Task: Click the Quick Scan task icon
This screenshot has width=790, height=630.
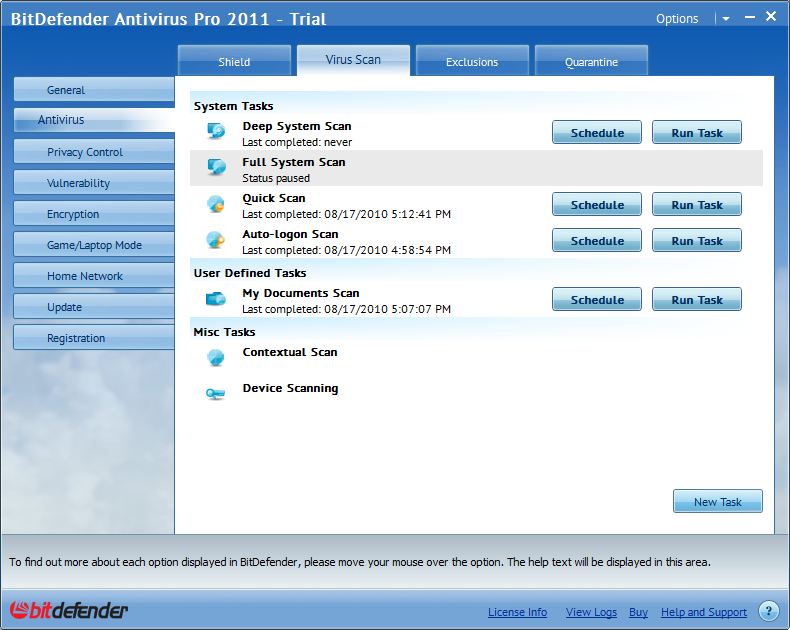Action: click(x=216, y=204)
